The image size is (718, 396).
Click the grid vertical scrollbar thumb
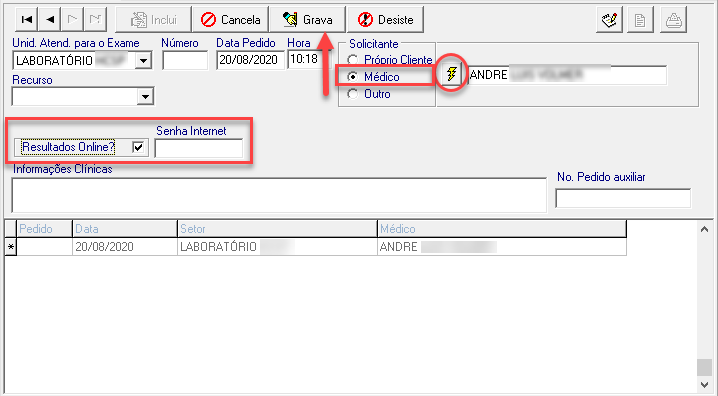pos(704,368)
